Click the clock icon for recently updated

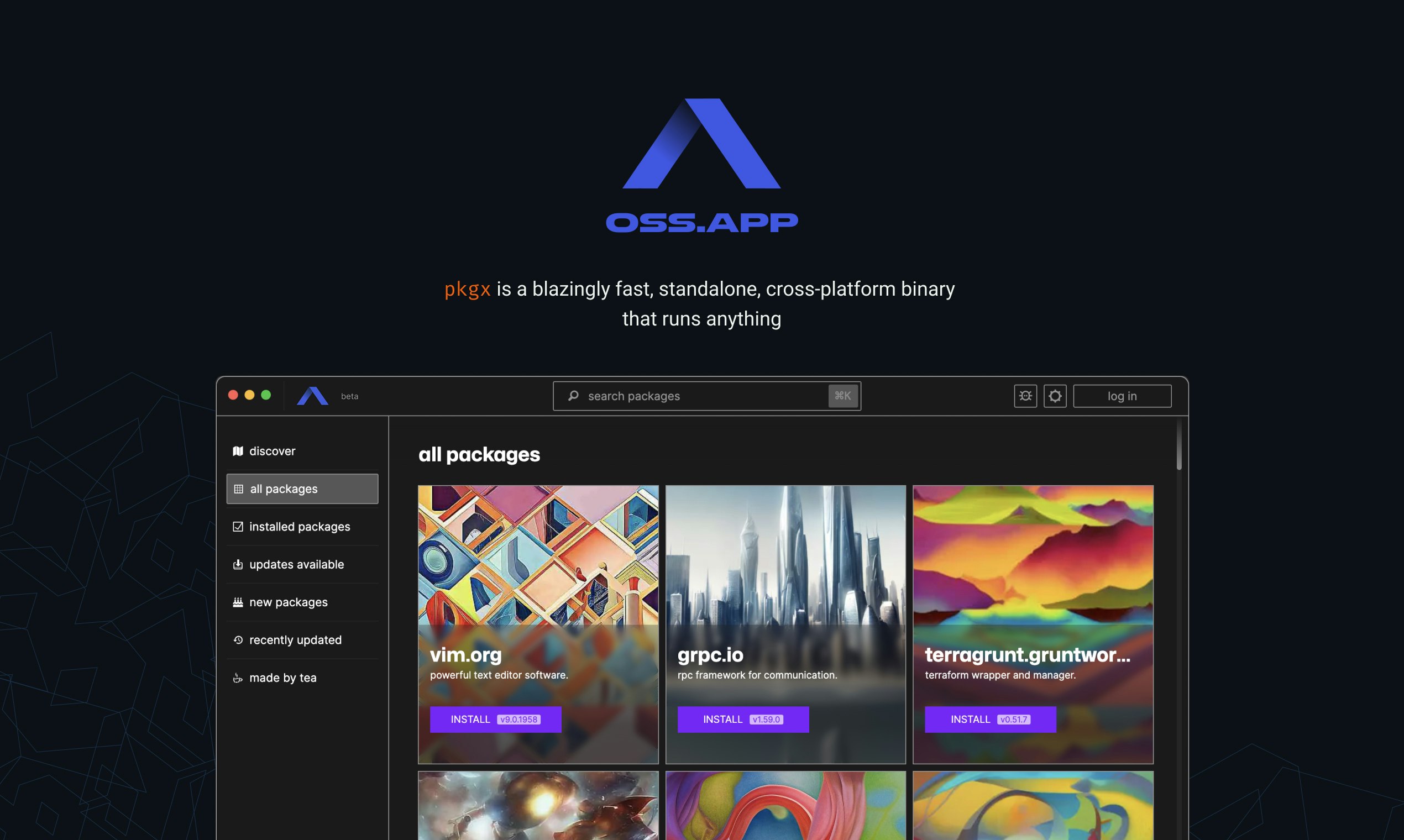pyautogui.click(x=238, y=639)
